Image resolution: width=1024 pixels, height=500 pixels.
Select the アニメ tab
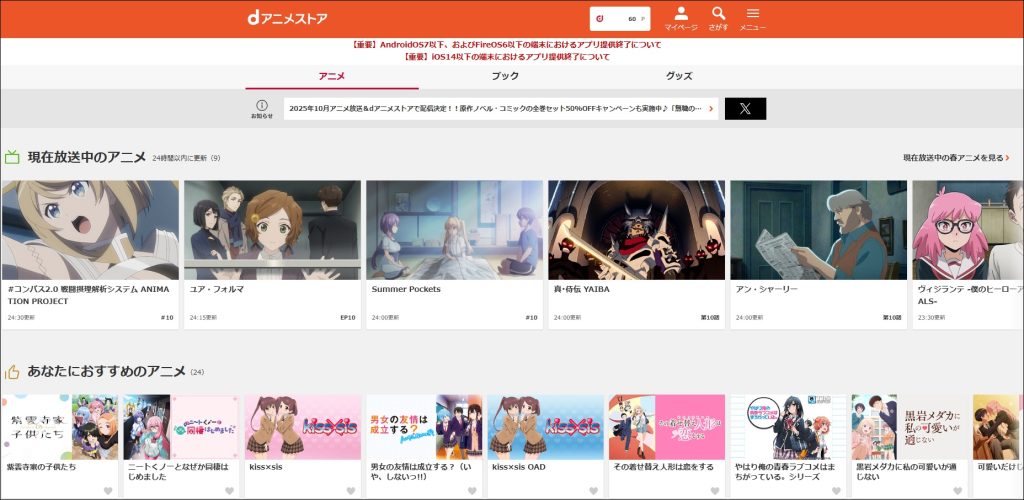(332, 76)
